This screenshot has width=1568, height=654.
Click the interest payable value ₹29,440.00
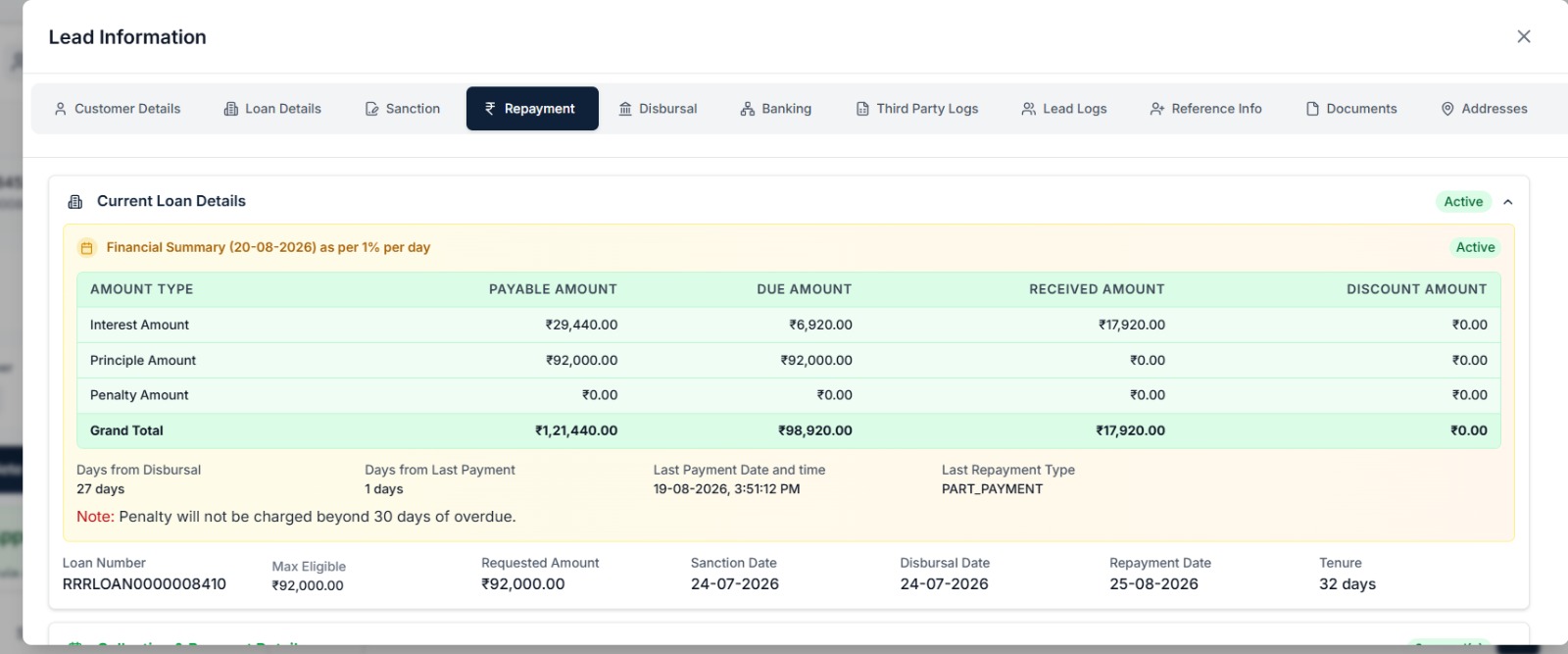point(581,326)
